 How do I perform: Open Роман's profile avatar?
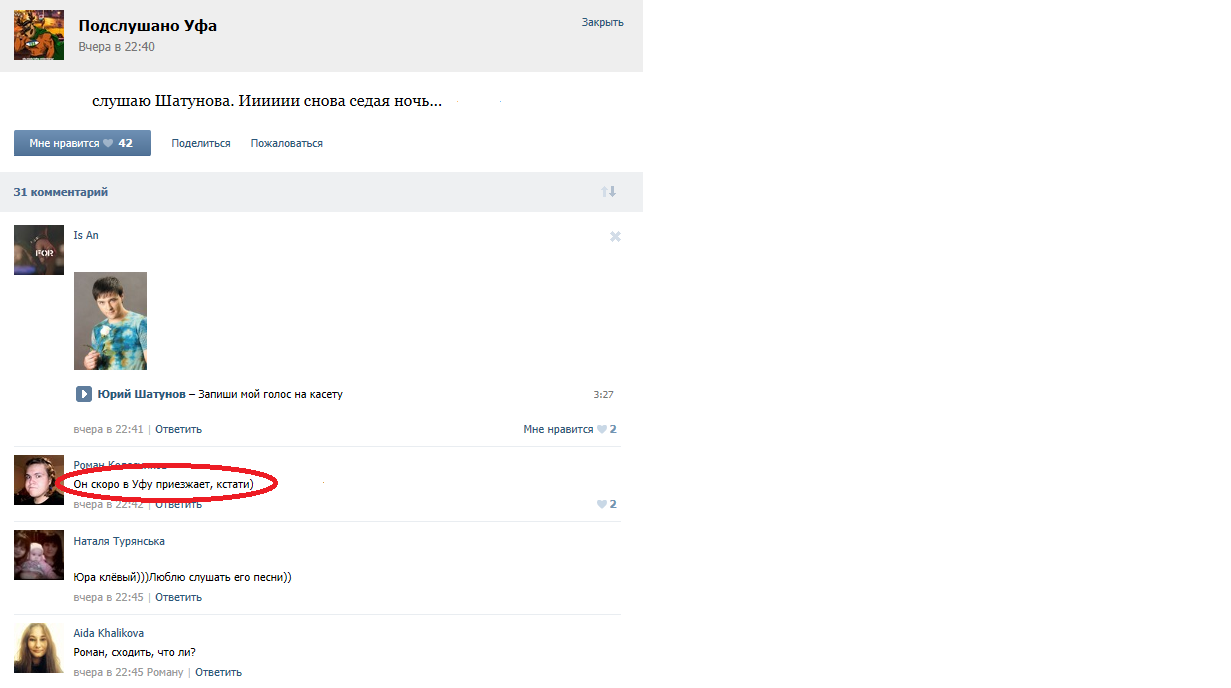point(39,480)
